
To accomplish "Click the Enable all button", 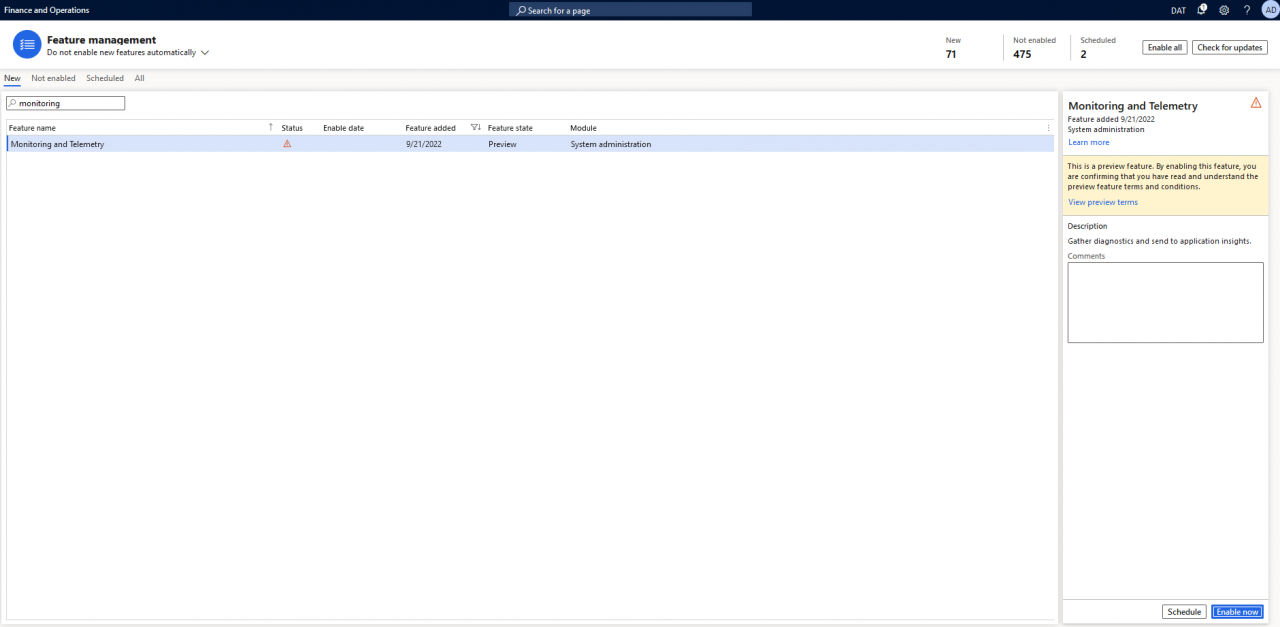I will pos(1164,47).
